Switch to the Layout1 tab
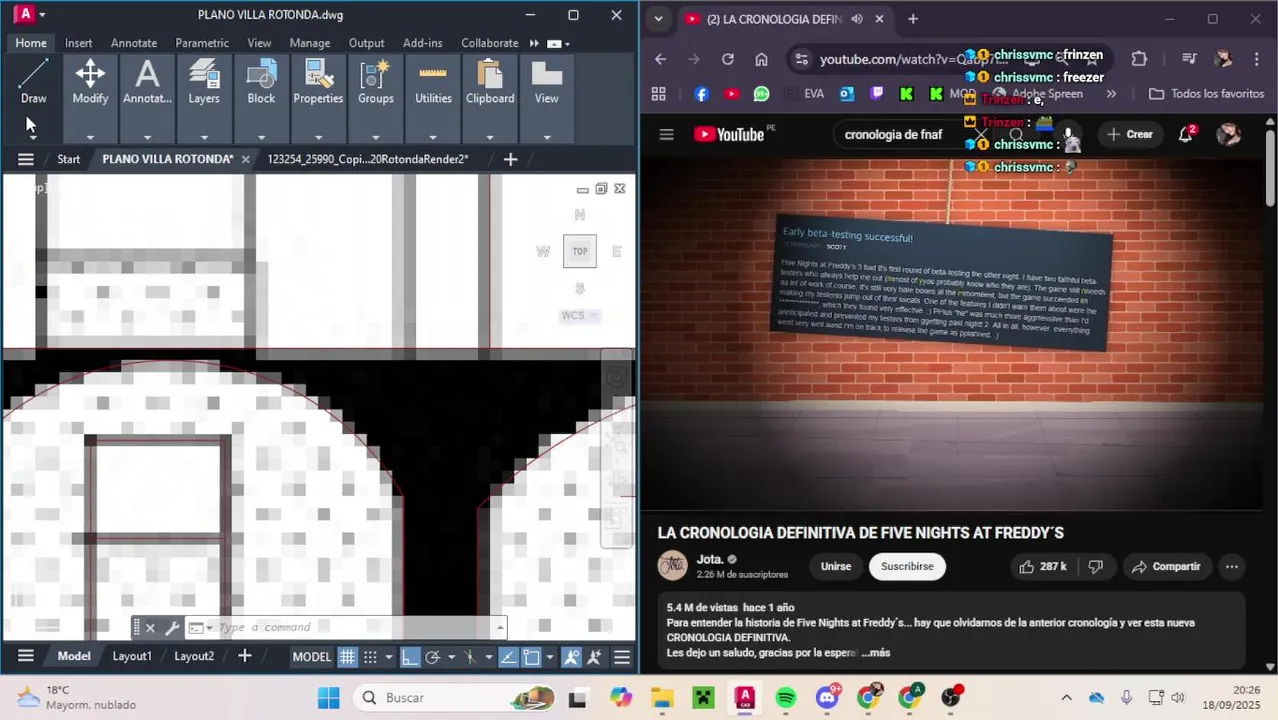The width and height of the screenshot is (1278, 720). 132,656
